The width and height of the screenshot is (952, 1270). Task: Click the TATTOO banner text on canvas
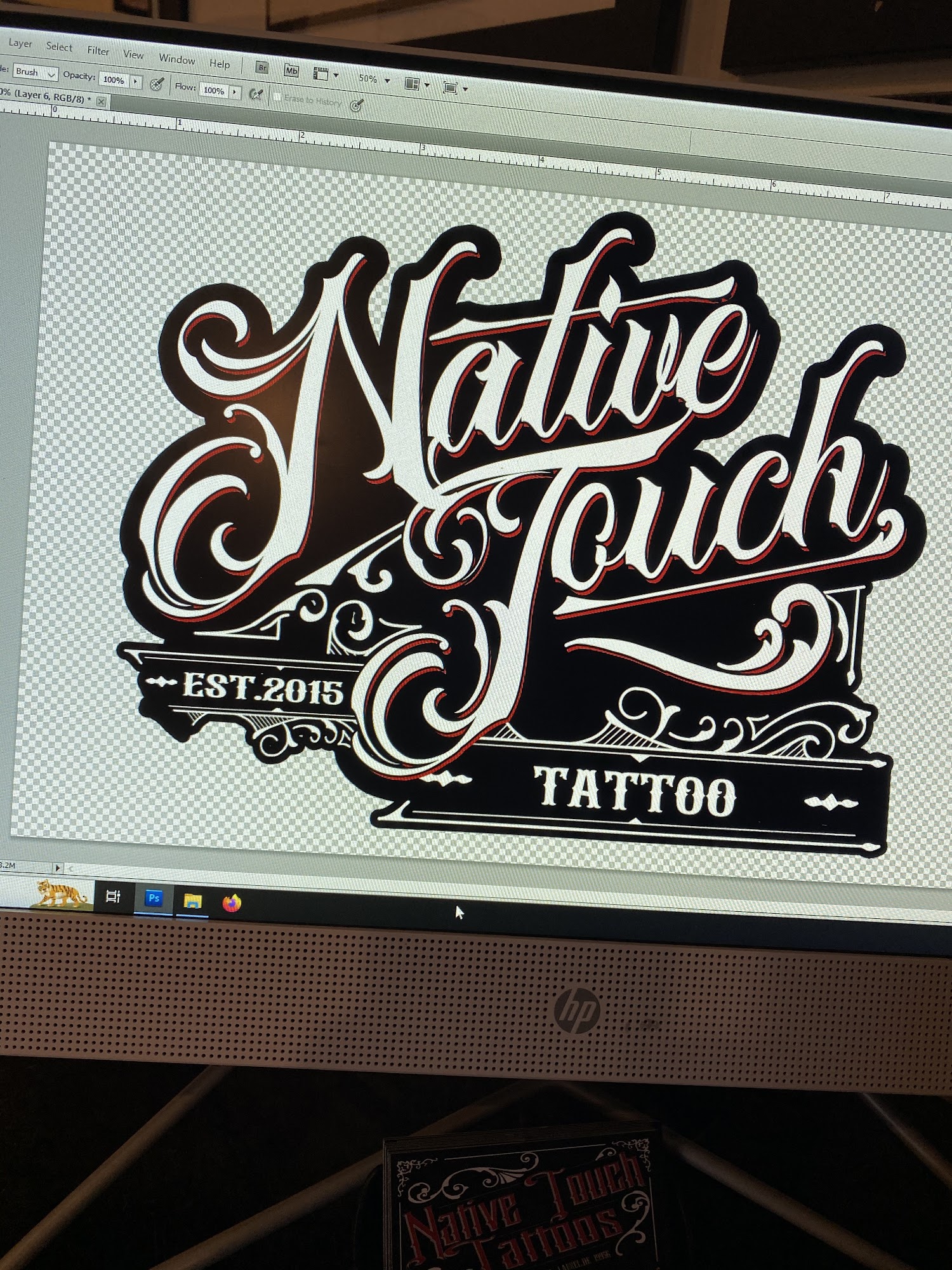coord(636,791)
